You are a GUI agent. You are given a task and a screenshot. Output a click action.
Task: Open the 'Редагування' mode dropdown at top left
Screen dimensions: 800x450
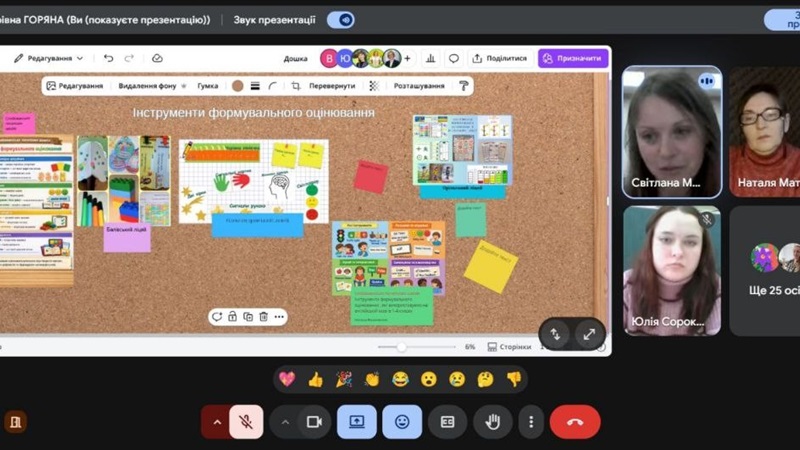pos(49,58)
